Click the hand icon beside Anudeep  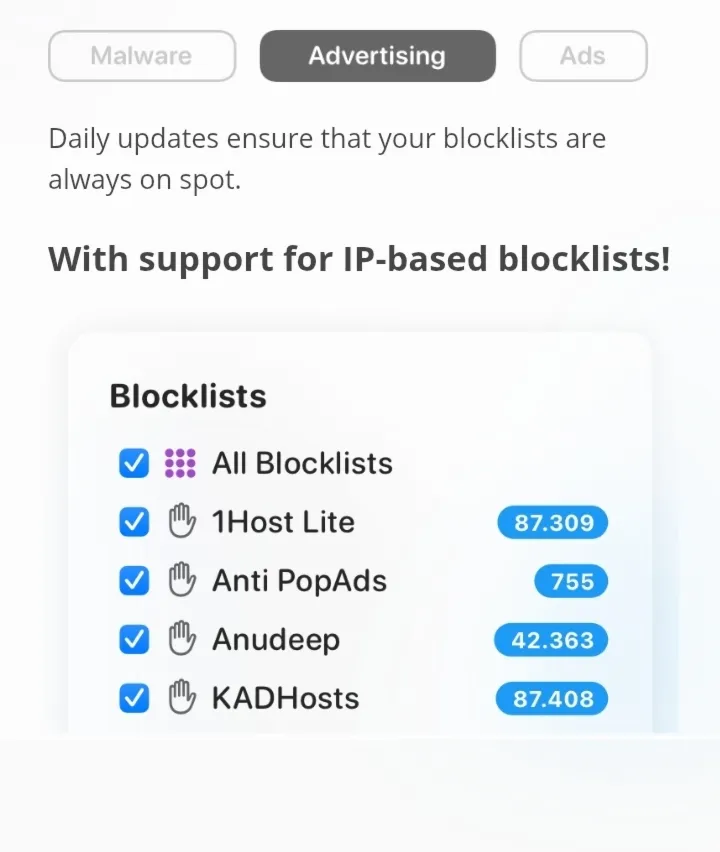[x=180, y=640]
